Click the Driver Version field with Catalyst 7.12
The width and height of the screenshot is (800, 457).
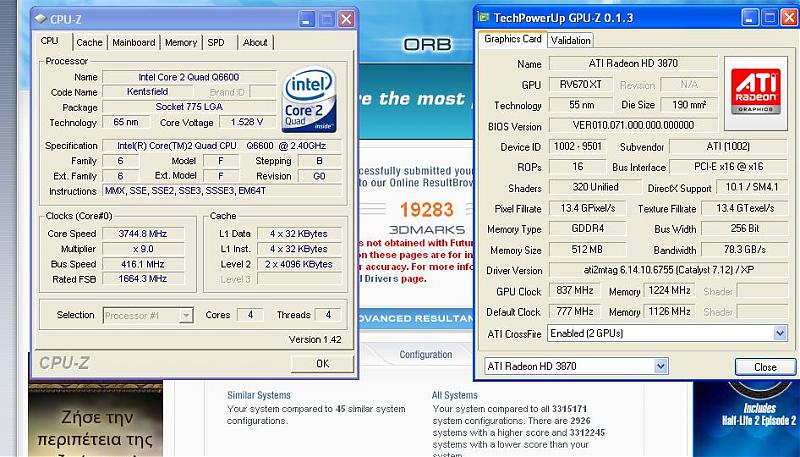point(668,270)
